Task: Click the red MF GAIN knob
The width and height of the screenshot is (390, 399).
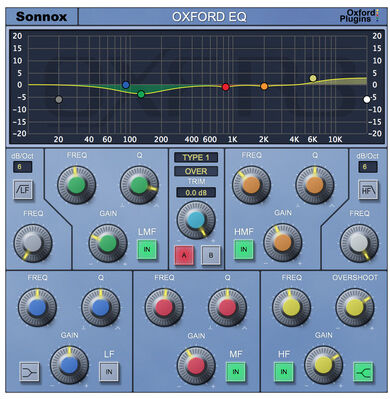Action: tap(196, 366)
